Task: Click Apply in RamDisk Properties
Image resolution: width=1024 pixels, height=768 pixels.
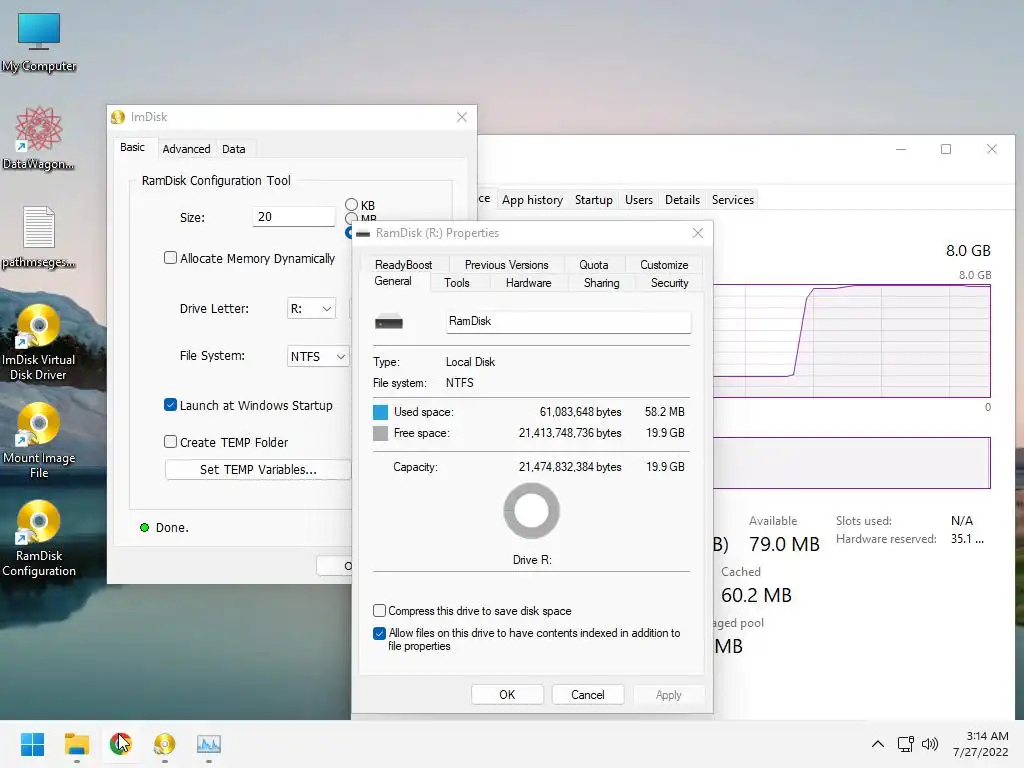Action: 668,695
